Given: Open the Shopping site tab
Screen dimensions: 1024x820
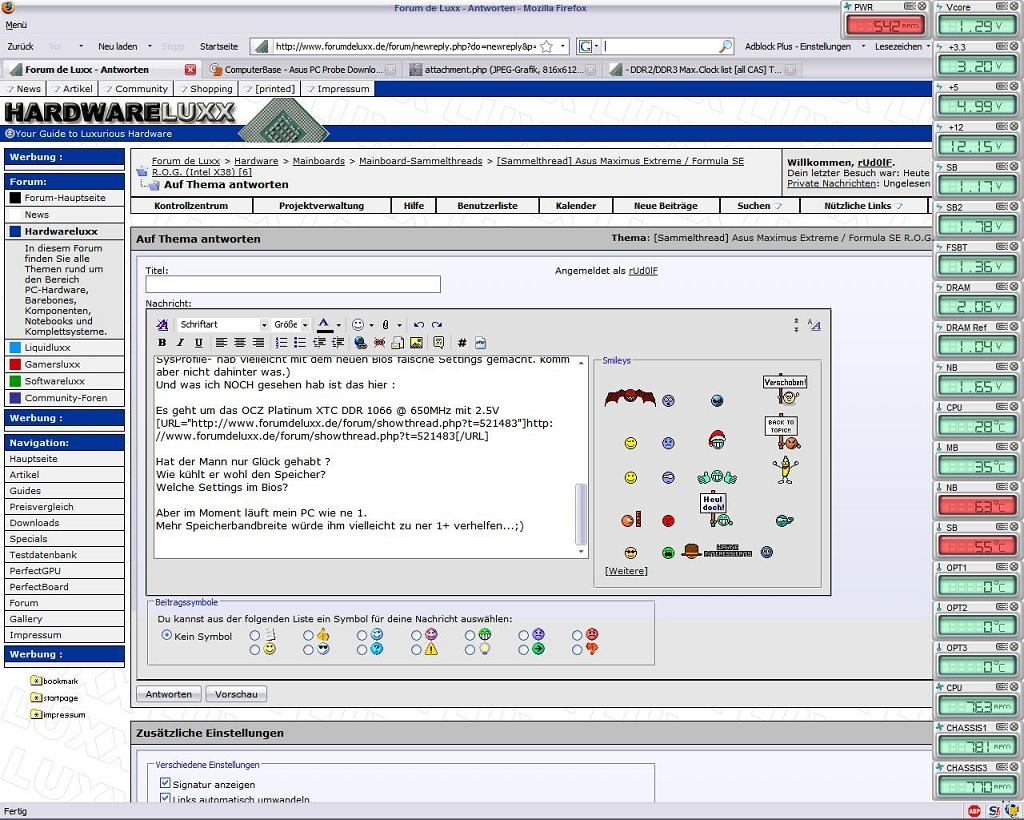Looking at the screenshot, I should click(205, 89).
